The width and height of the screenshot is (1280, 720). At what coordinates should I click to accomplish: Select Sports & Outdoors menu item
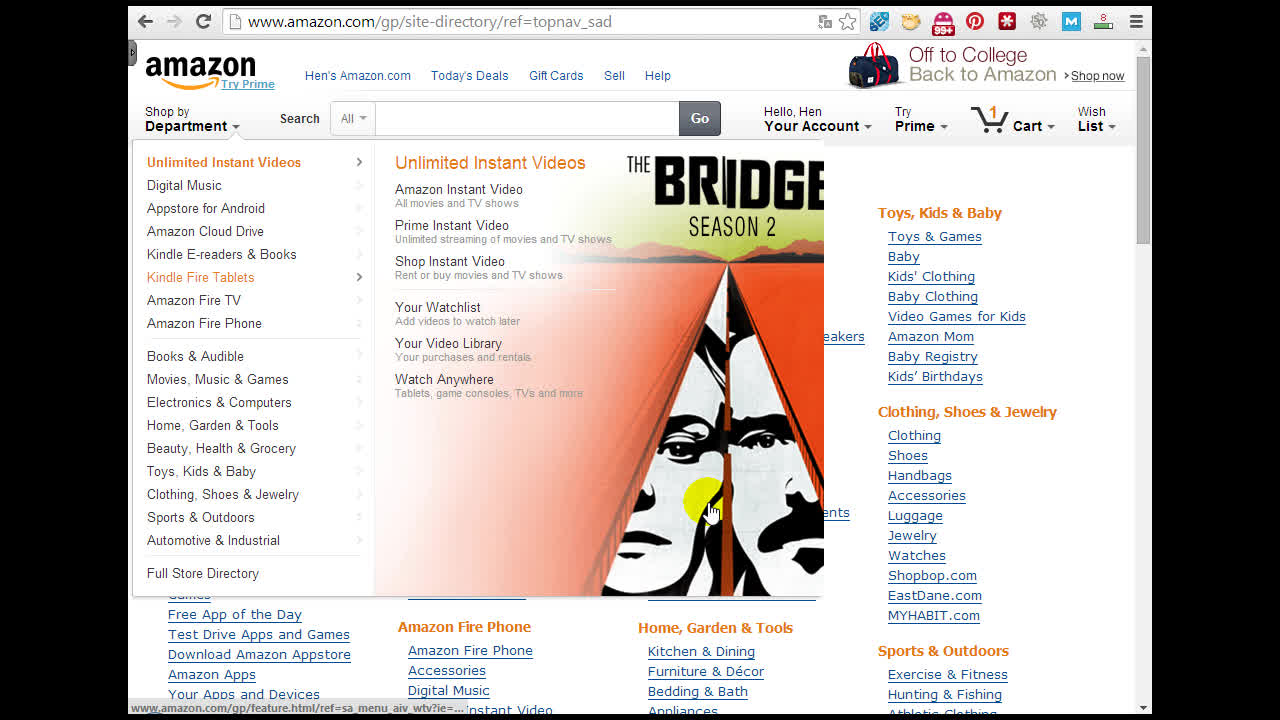[200, 517]
